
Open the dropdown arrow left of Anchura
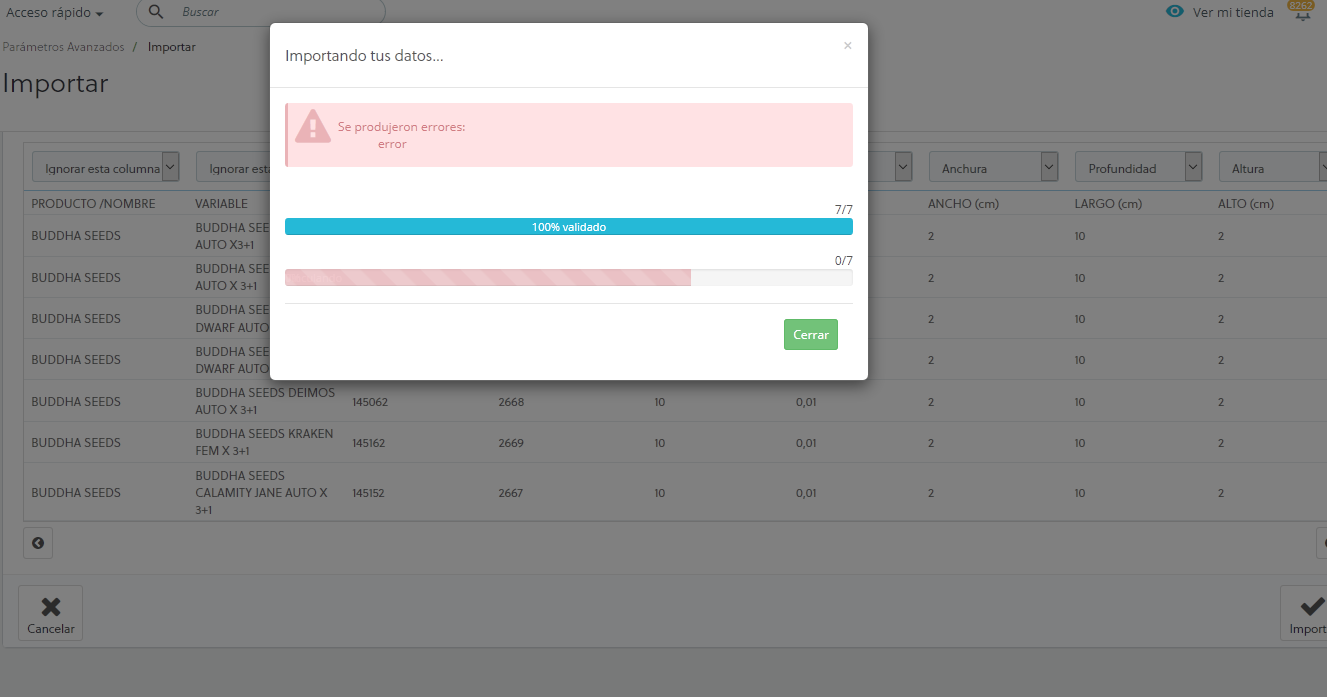coord(903,167)
